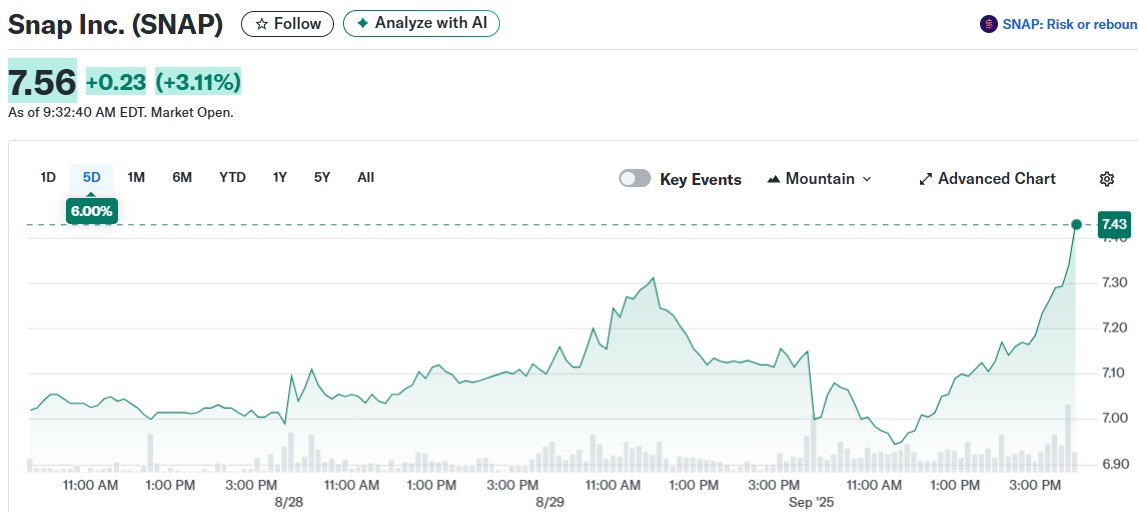This screenshot has width=1138, height=512.
Task: Select the 5D range tab
Action: 91,177
